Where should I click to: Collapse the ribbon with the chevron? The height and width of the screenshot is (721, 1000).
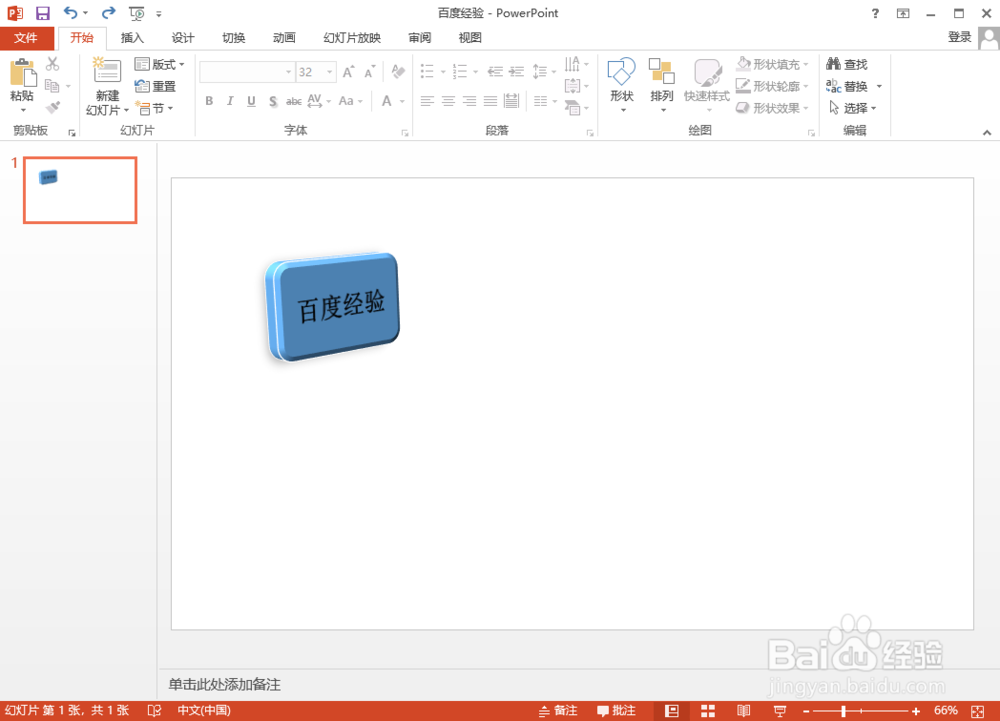point(987,133)
